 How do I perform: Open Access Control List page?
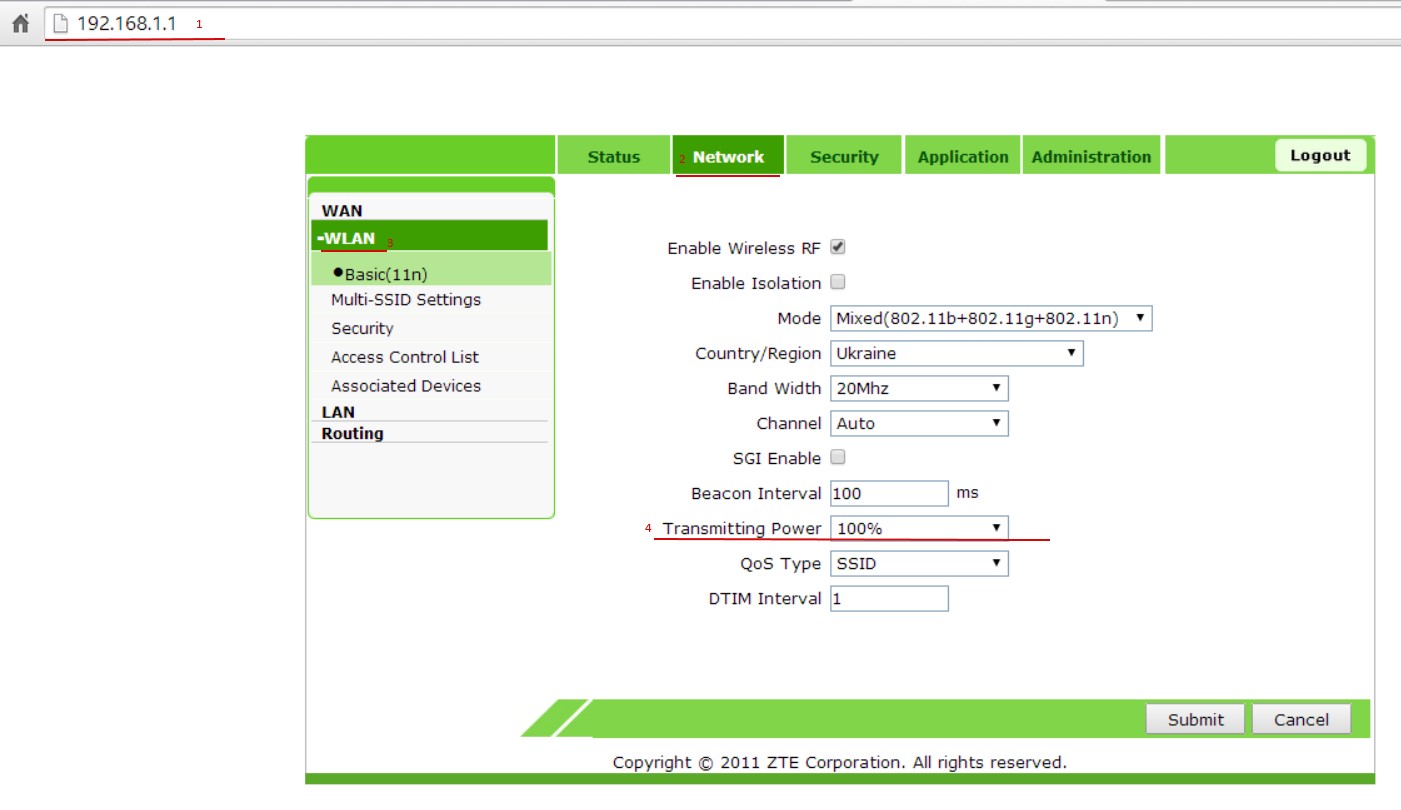coord(405,357)
